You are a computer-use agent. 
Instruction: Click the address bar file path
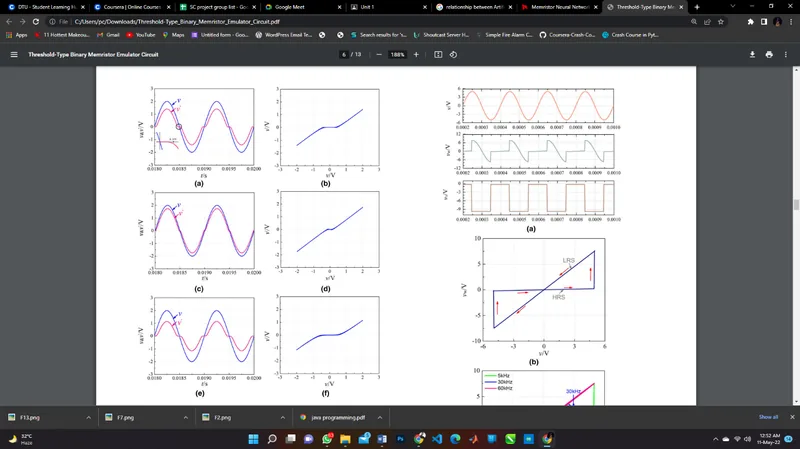[x=177, y=22]
